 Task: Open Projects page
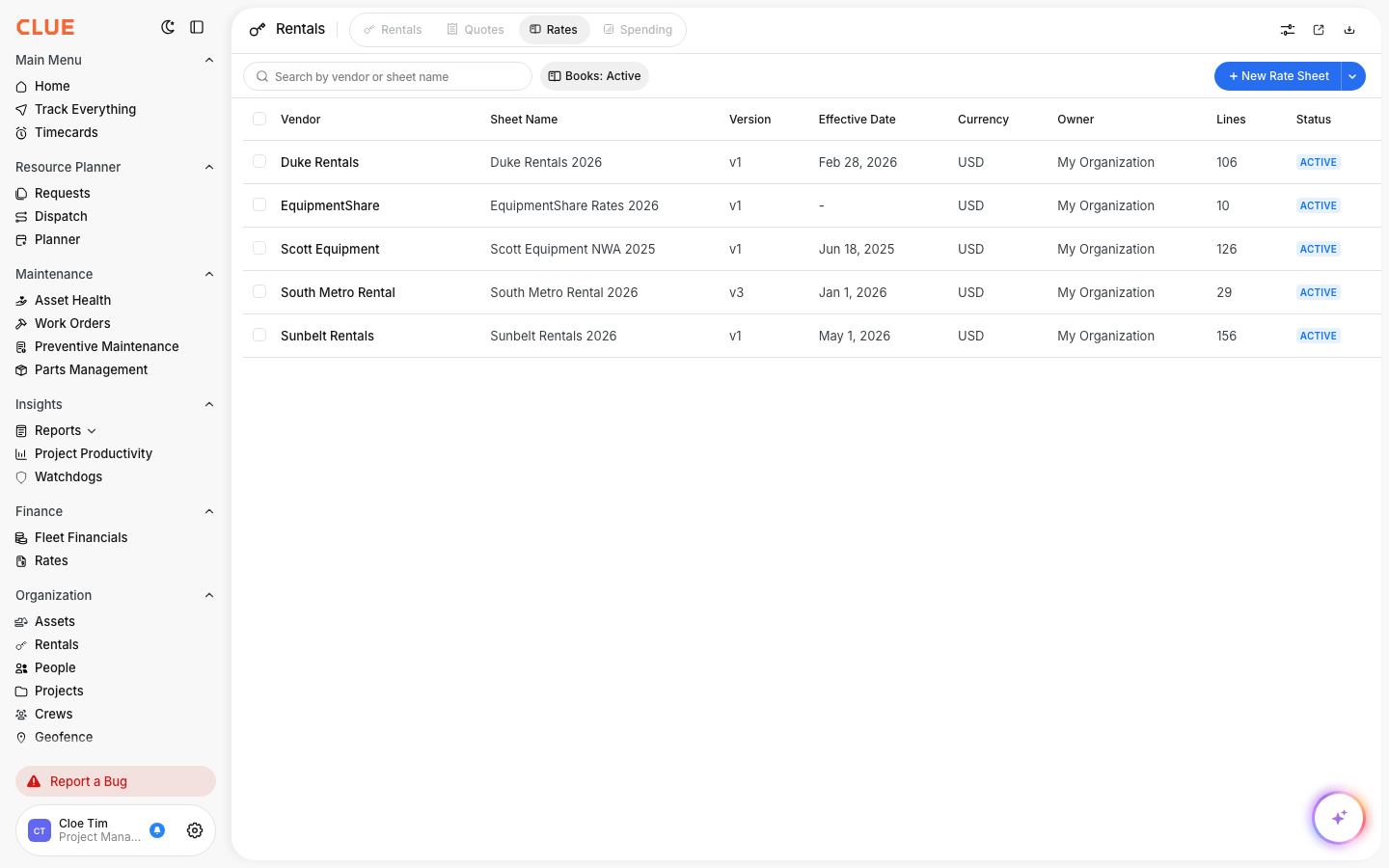click(x=59, y=691)
